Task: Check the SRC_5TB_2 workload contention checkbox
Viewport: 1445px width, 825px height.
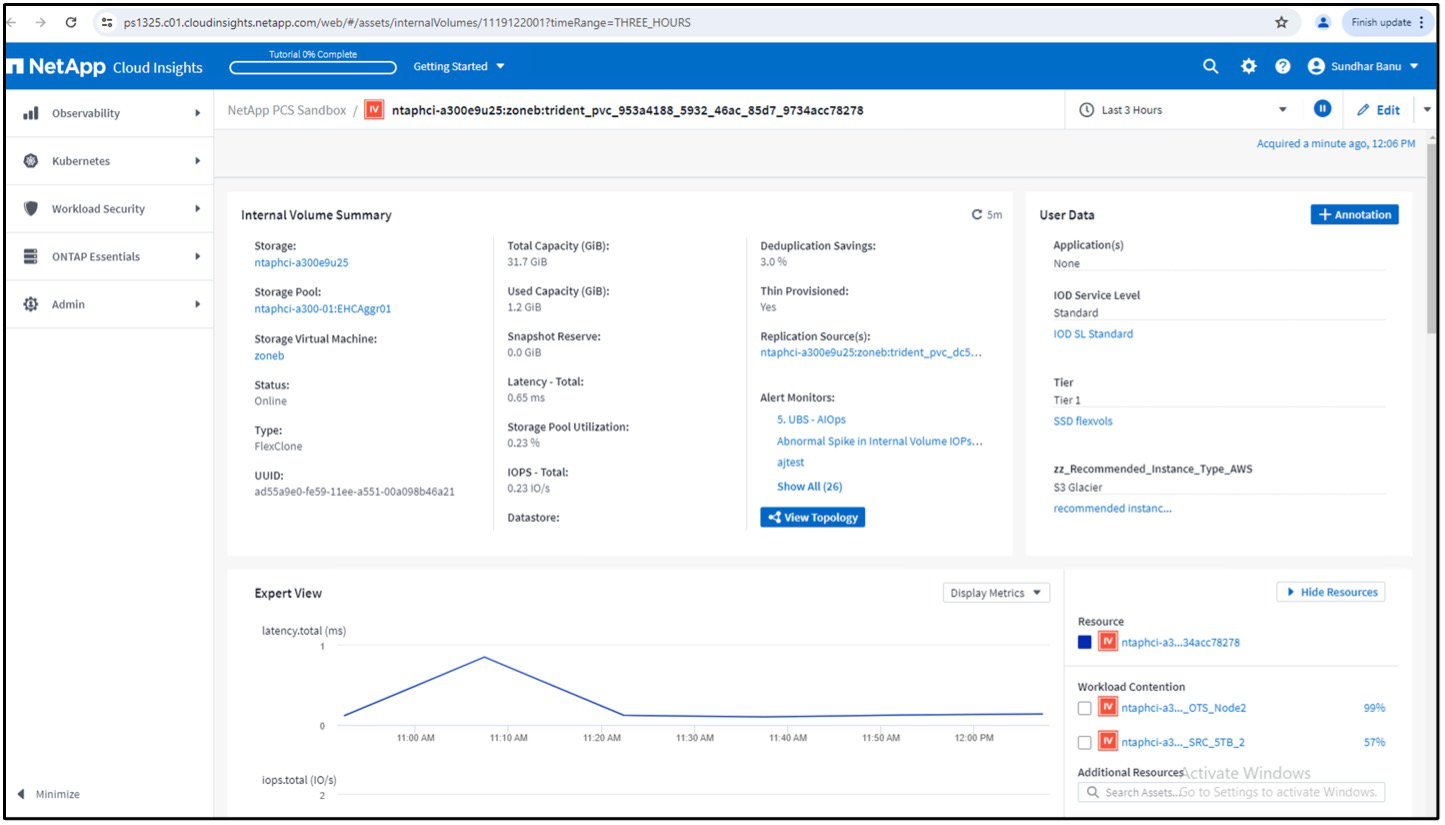Action: [x=1085, y=743]
